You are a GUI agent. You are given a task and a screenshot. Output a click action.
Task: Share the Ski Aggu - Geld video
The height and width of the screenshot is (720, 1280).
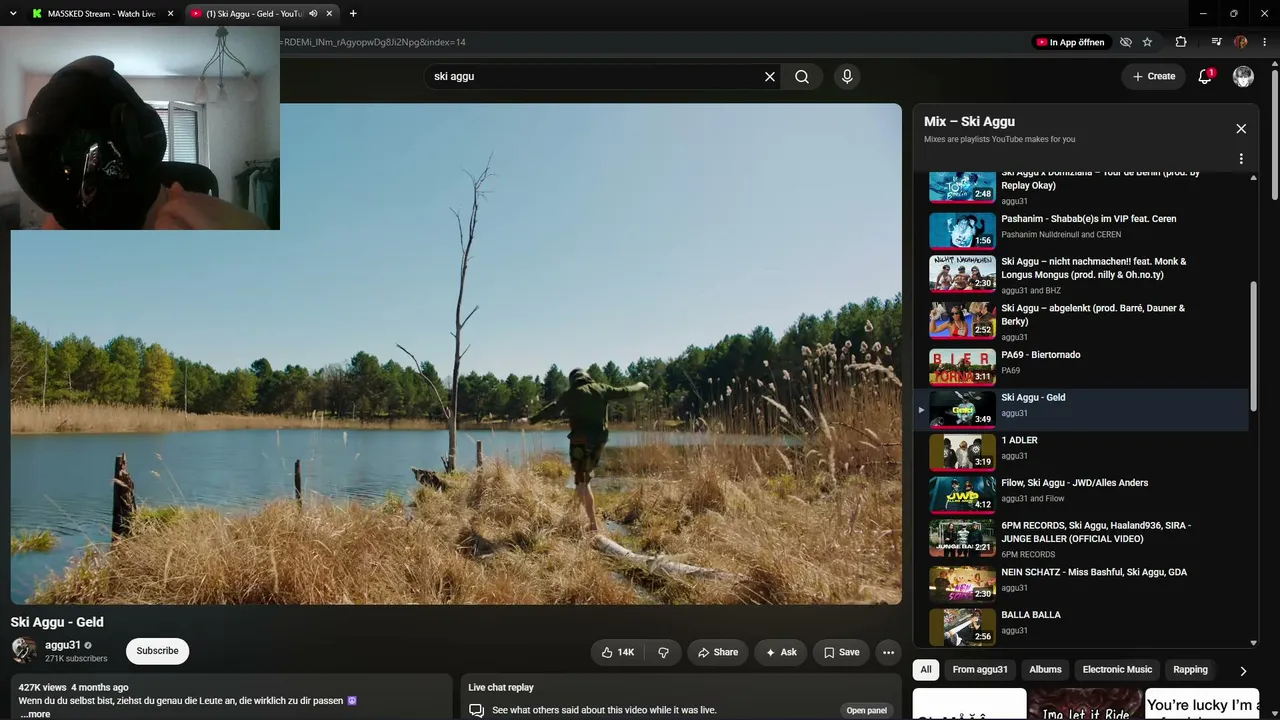[x=718, y=652]
